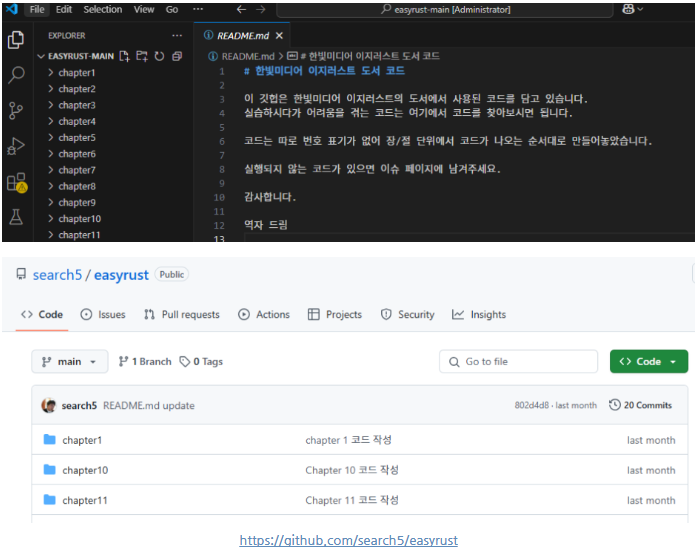Open the Extensions view with warning badge

point(17,182)
